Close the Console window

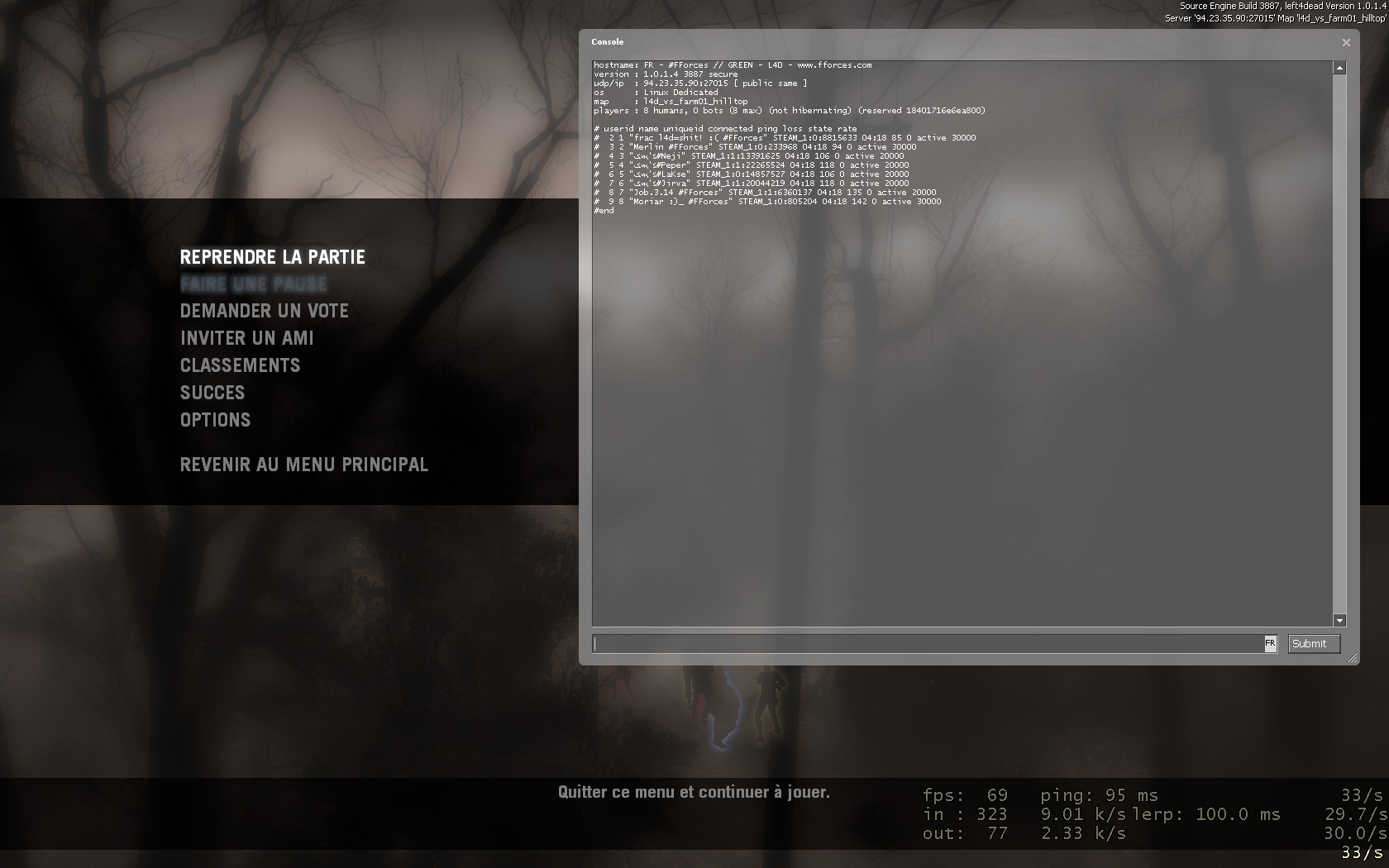pyautogui.click(x=1346, y=42)
